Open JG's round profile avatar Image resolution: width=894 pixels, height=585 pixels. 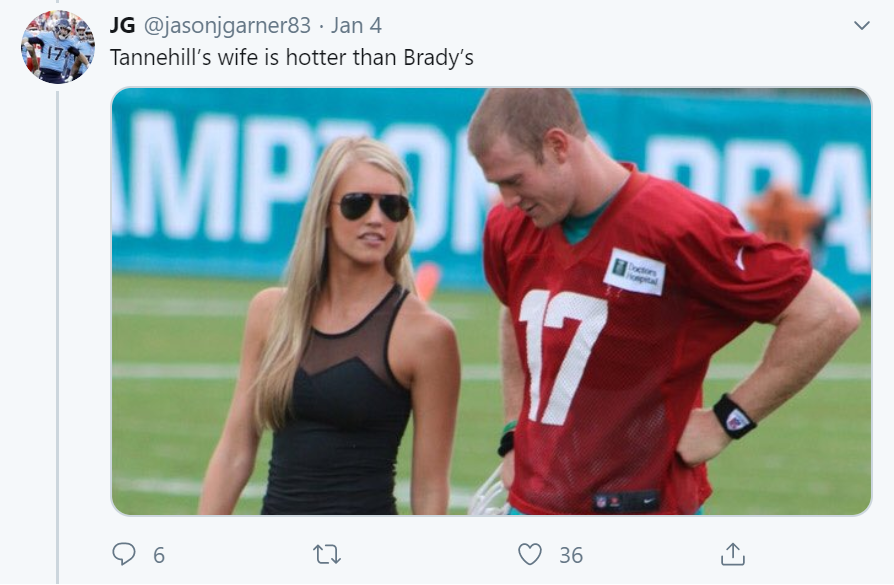tap(58, 47)
